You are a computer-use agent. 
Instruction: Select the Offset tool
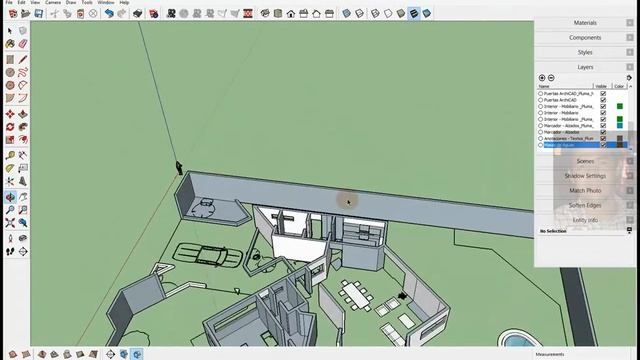click(x=23, y=140)
